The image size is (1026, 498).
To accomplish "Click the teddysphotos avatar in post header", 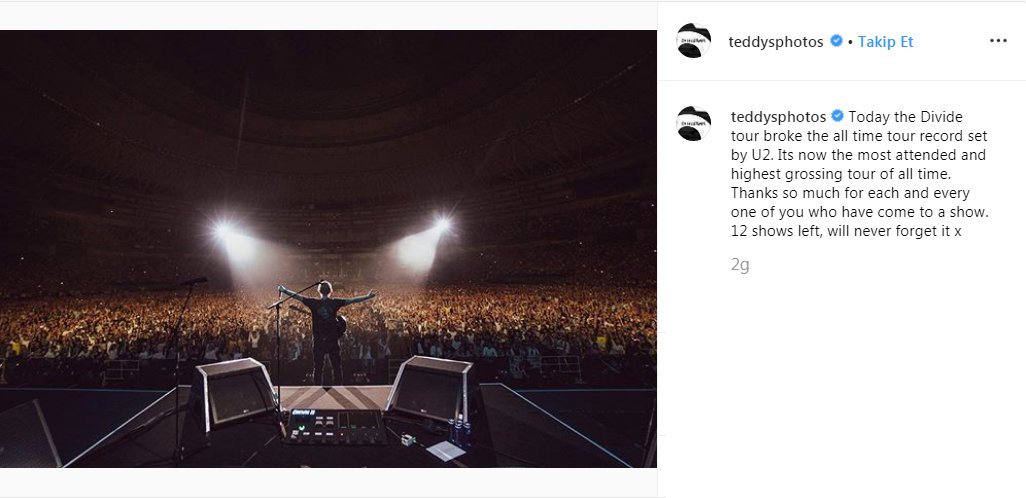I will pos(694,42).
